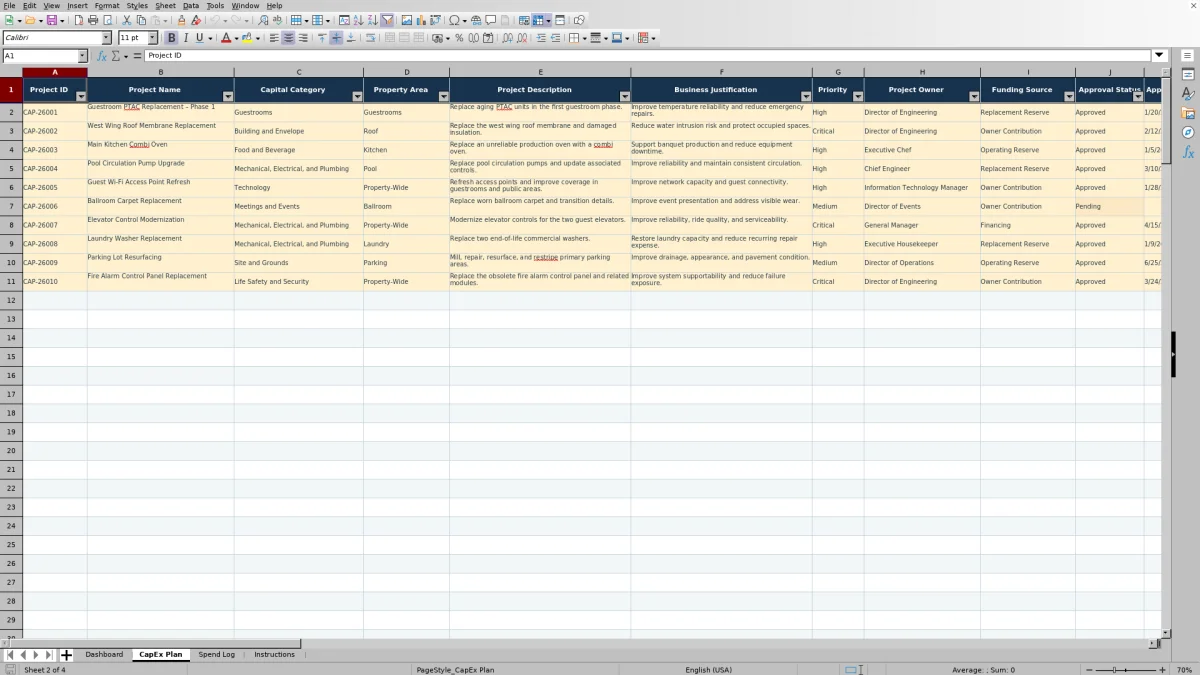Open Find and Replace icon
The height and width of the screenshot is (675, 1200).
tap(263, 20)
